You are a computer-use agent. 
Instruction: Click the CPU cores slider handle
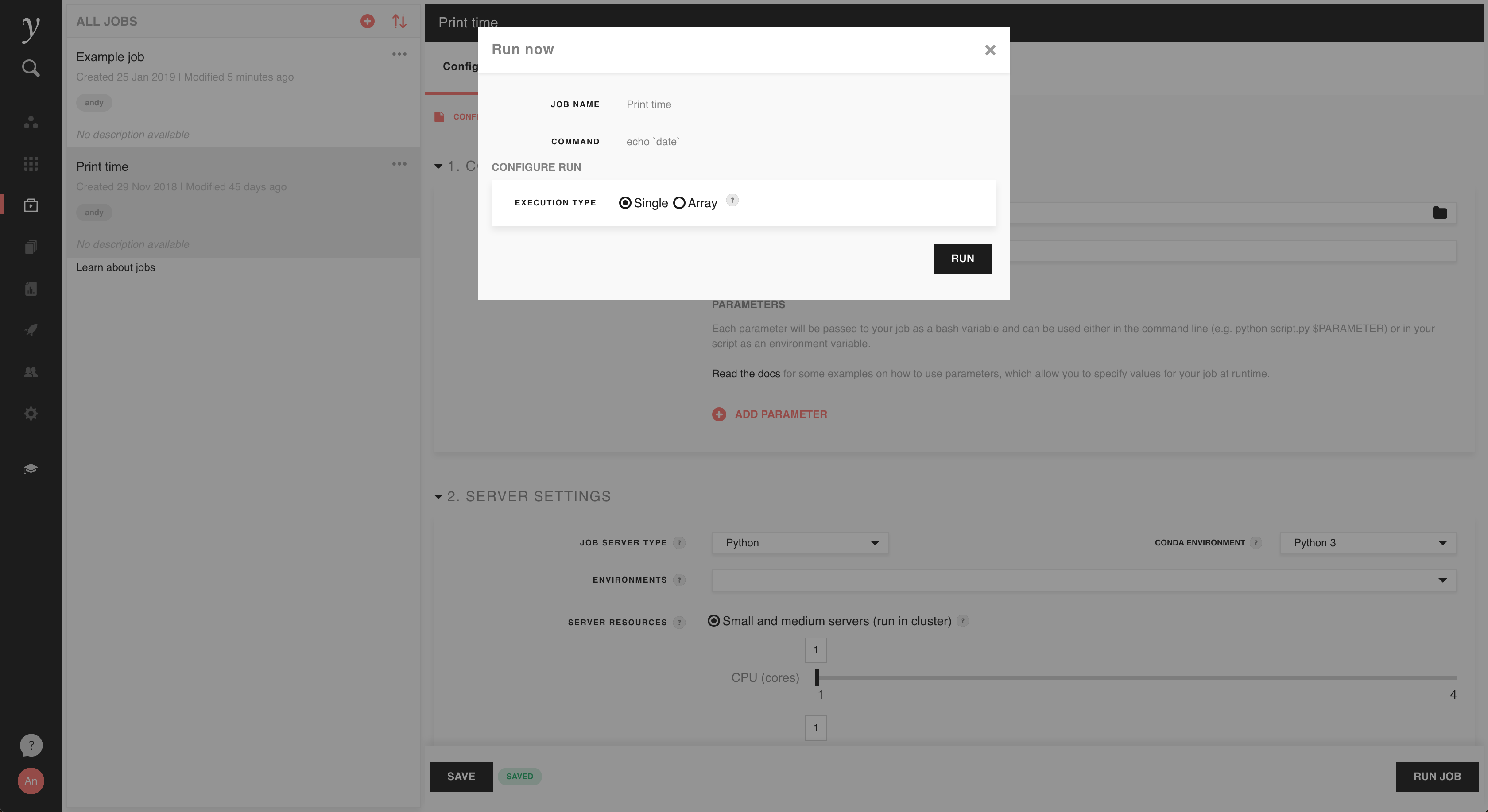click(x=817, y=677)
